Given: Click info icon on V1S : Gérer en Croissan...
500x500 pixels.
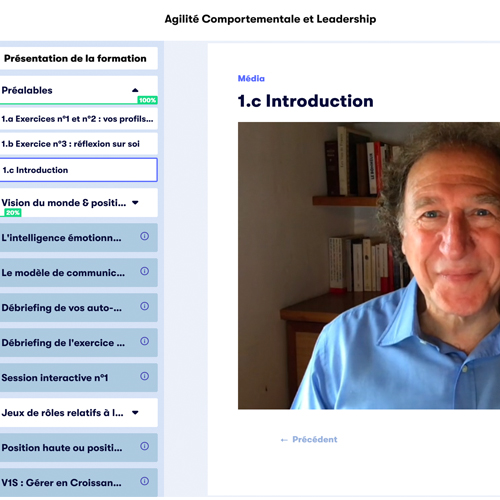Looking at the screenshot, I should pyautogui.click(x=144, y=481).
